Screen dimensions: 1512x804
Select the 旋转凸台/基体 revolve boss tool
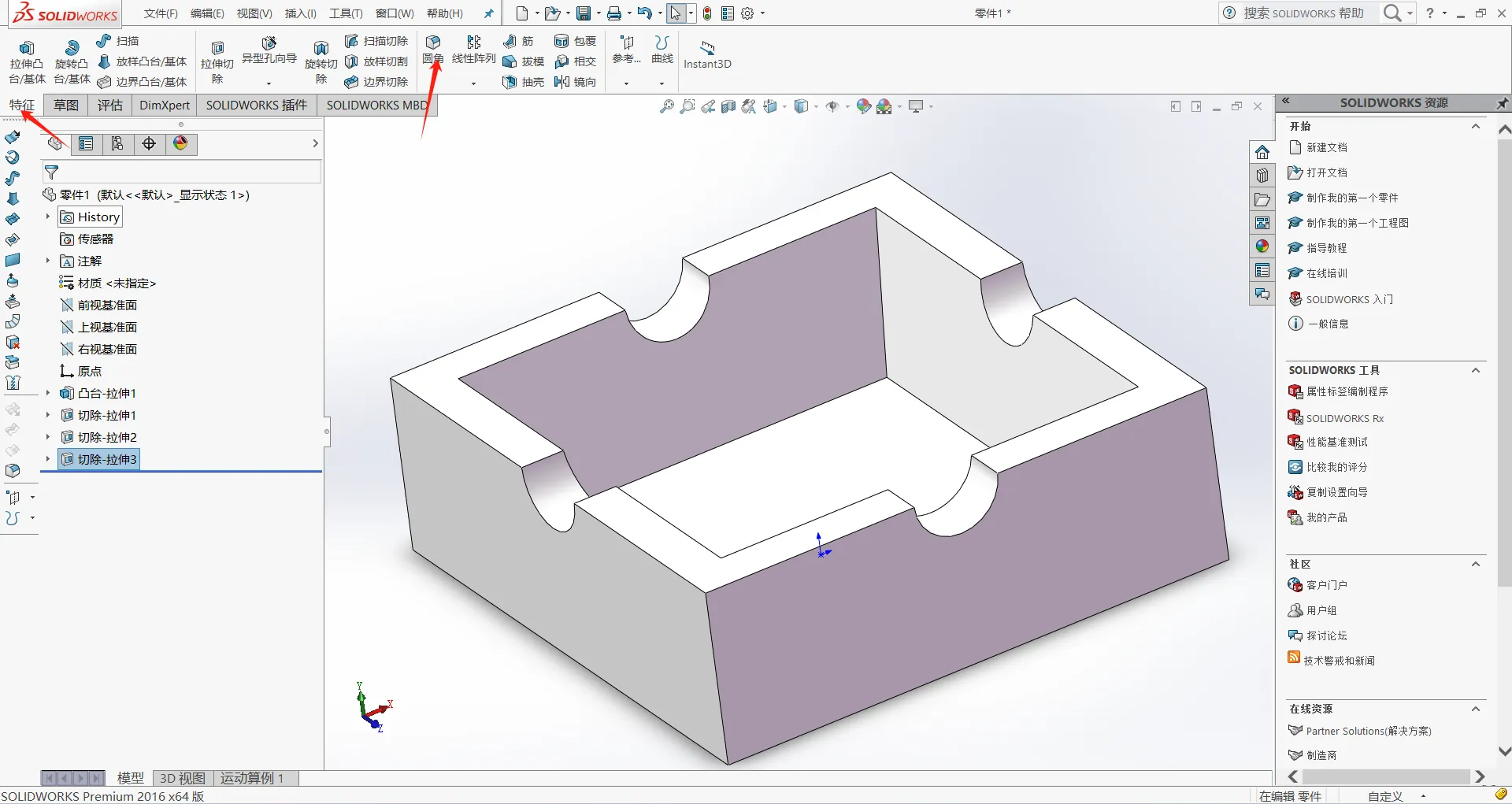(72, 62)
